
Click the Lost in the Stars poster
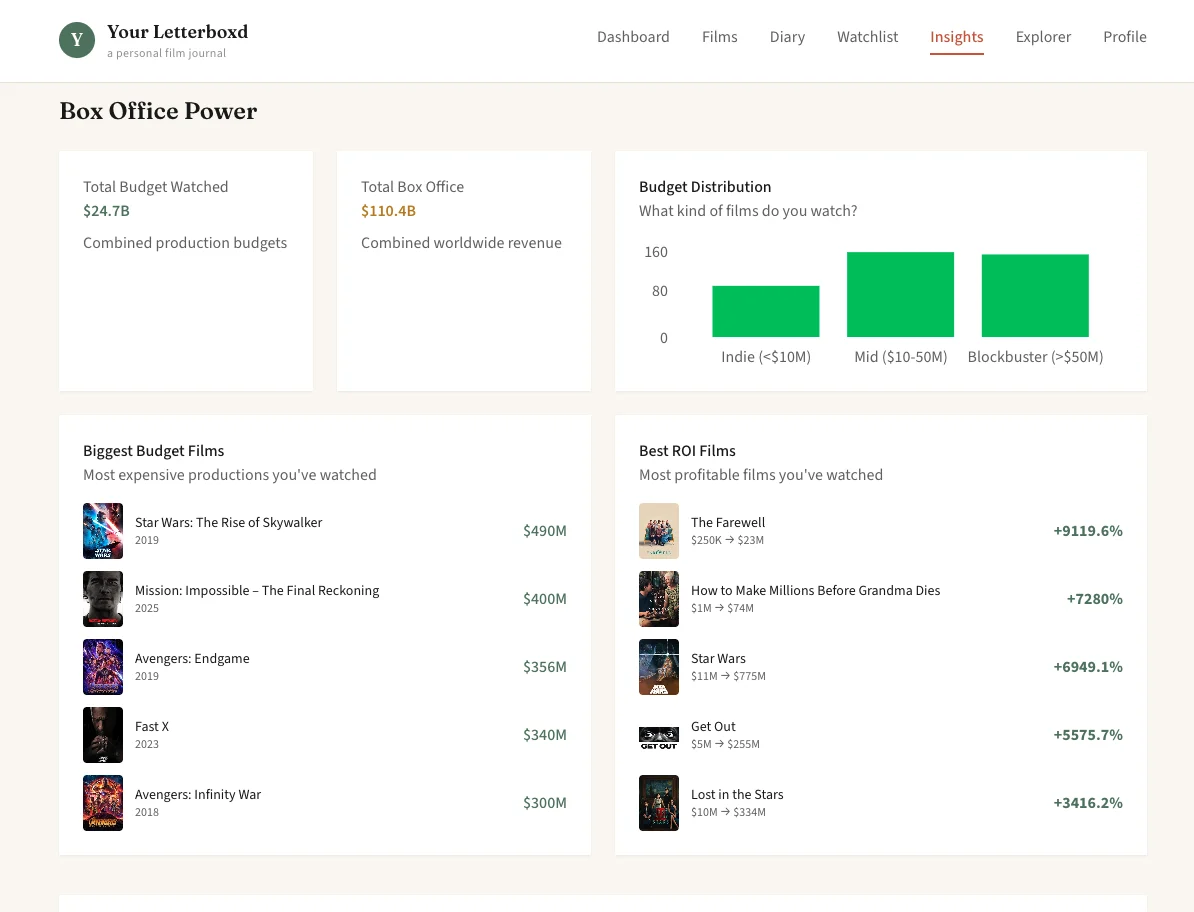659,803
